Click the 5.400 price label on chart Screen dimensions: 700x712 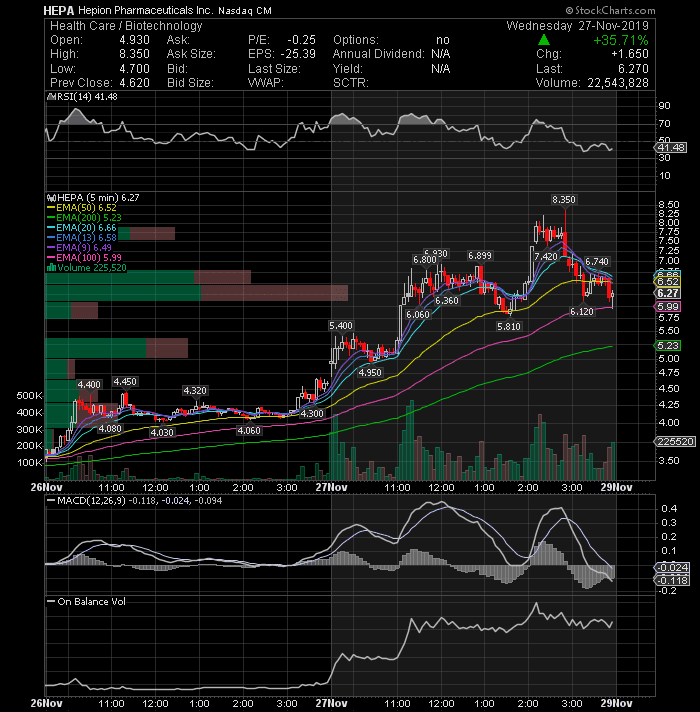click(x=340, y=326)
